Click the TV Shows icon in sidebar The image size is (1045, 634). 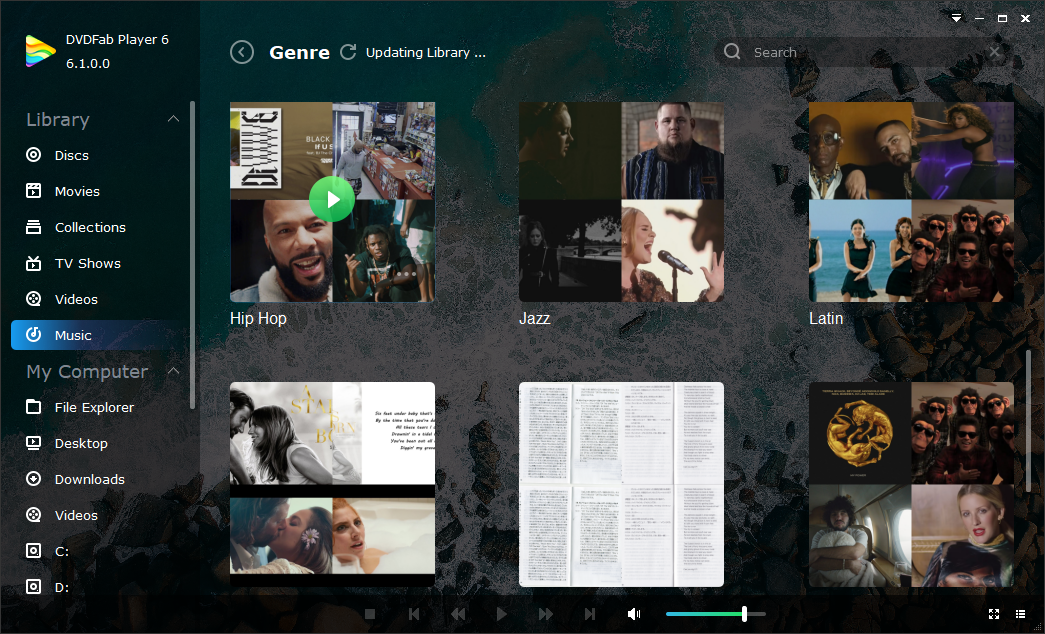(33, 263)
